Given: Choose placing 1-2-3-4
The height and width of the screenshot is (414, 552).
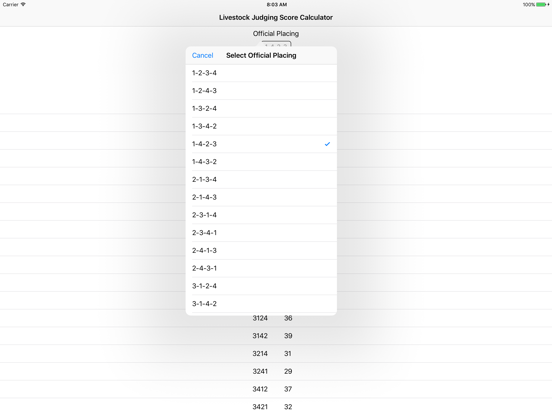Looking at the screenshot, I should click(x=261, y=73).
